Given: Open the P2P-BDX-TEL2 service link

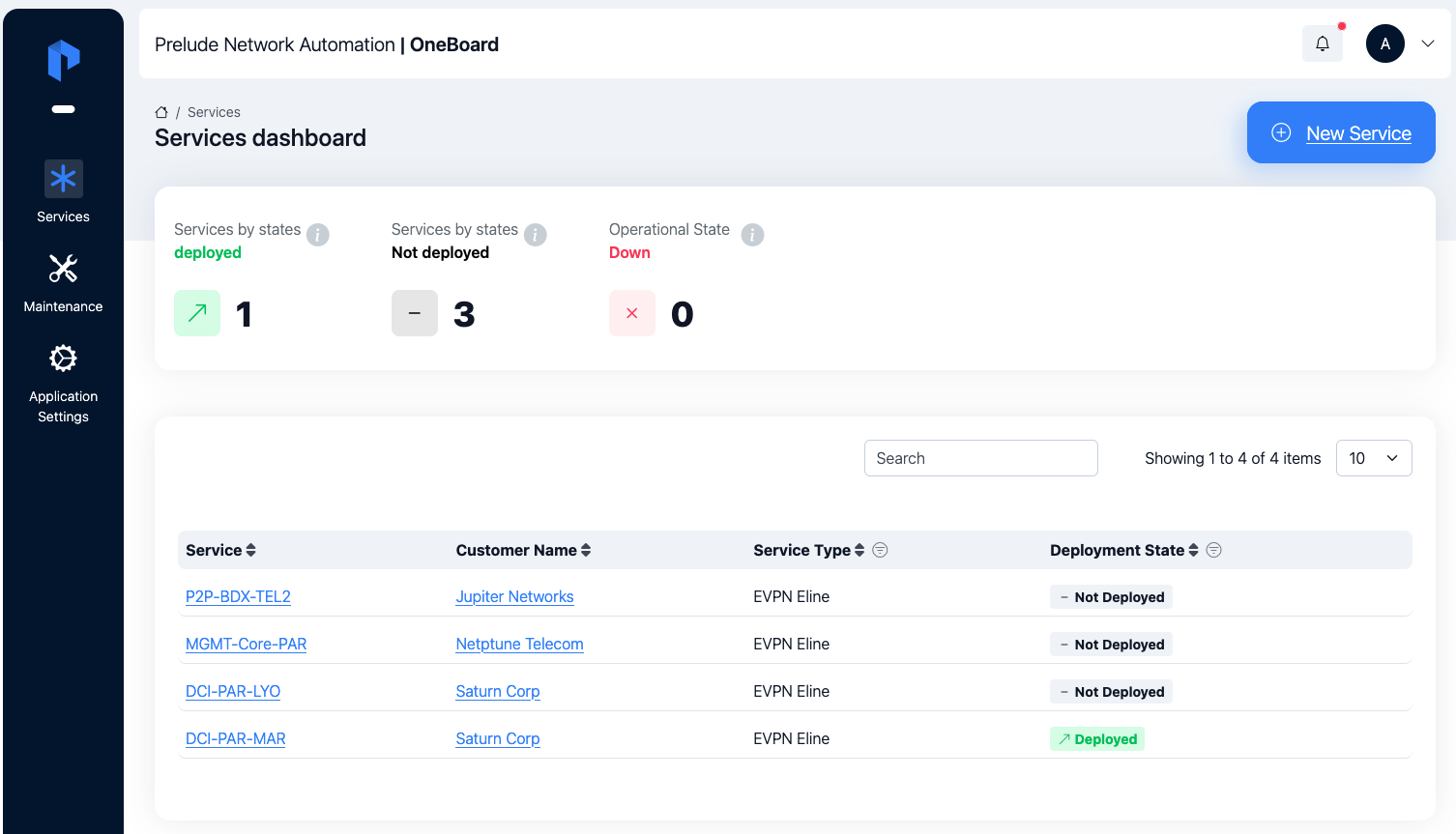Looking at the screenshot, I should (x=238, y=596).
